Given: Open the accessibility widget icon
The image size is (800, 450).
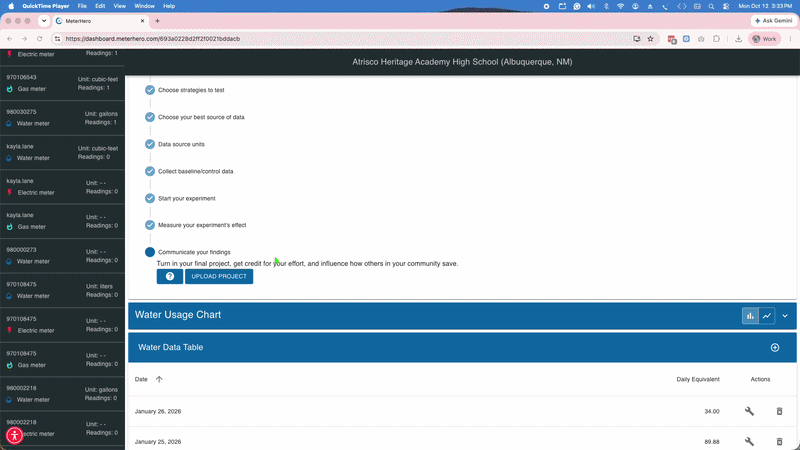Looking at the screenshot, I should [14, 435].
